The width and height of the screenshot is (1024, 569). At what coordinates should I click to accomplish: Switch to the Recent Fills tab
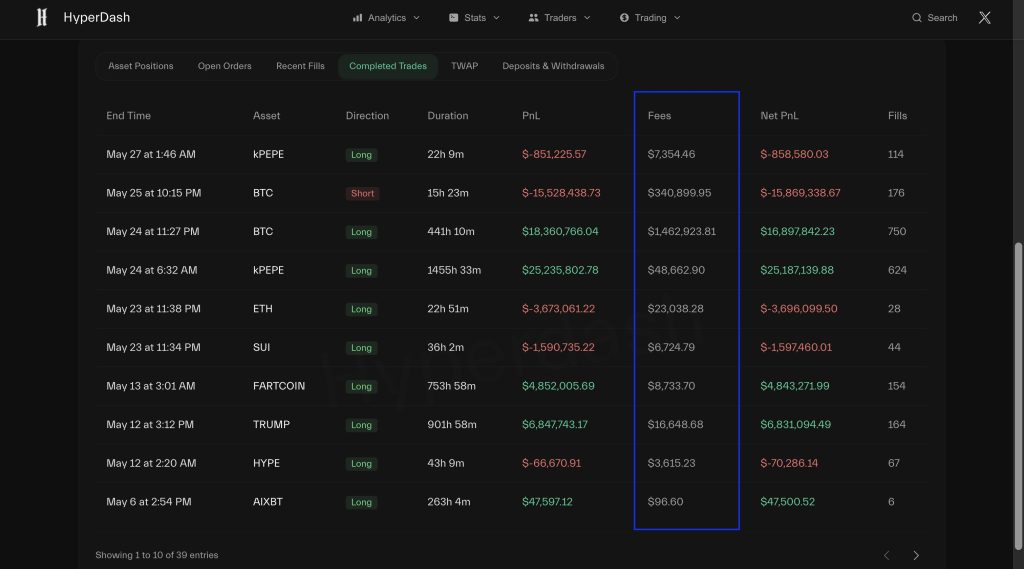click(300, 66)
